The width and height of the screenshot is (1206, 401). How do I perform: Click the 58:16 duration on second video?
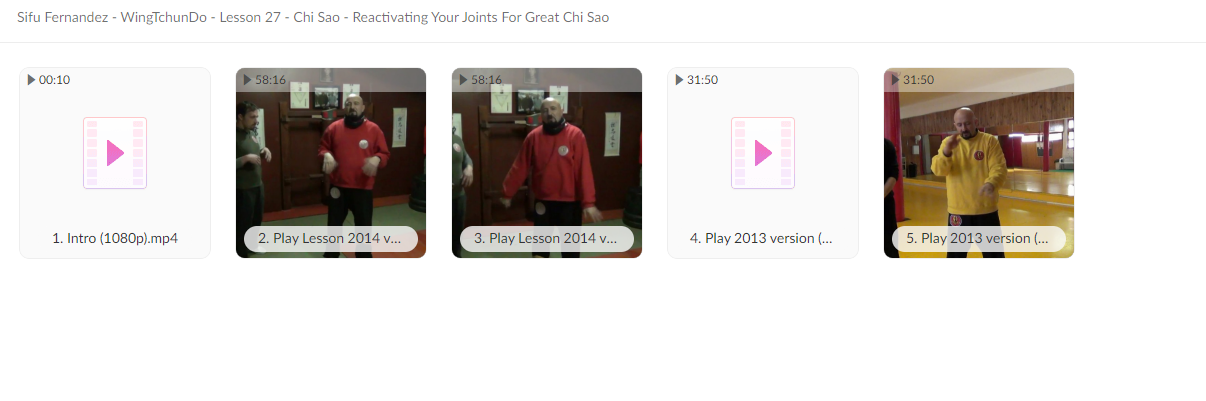[270, 80]
